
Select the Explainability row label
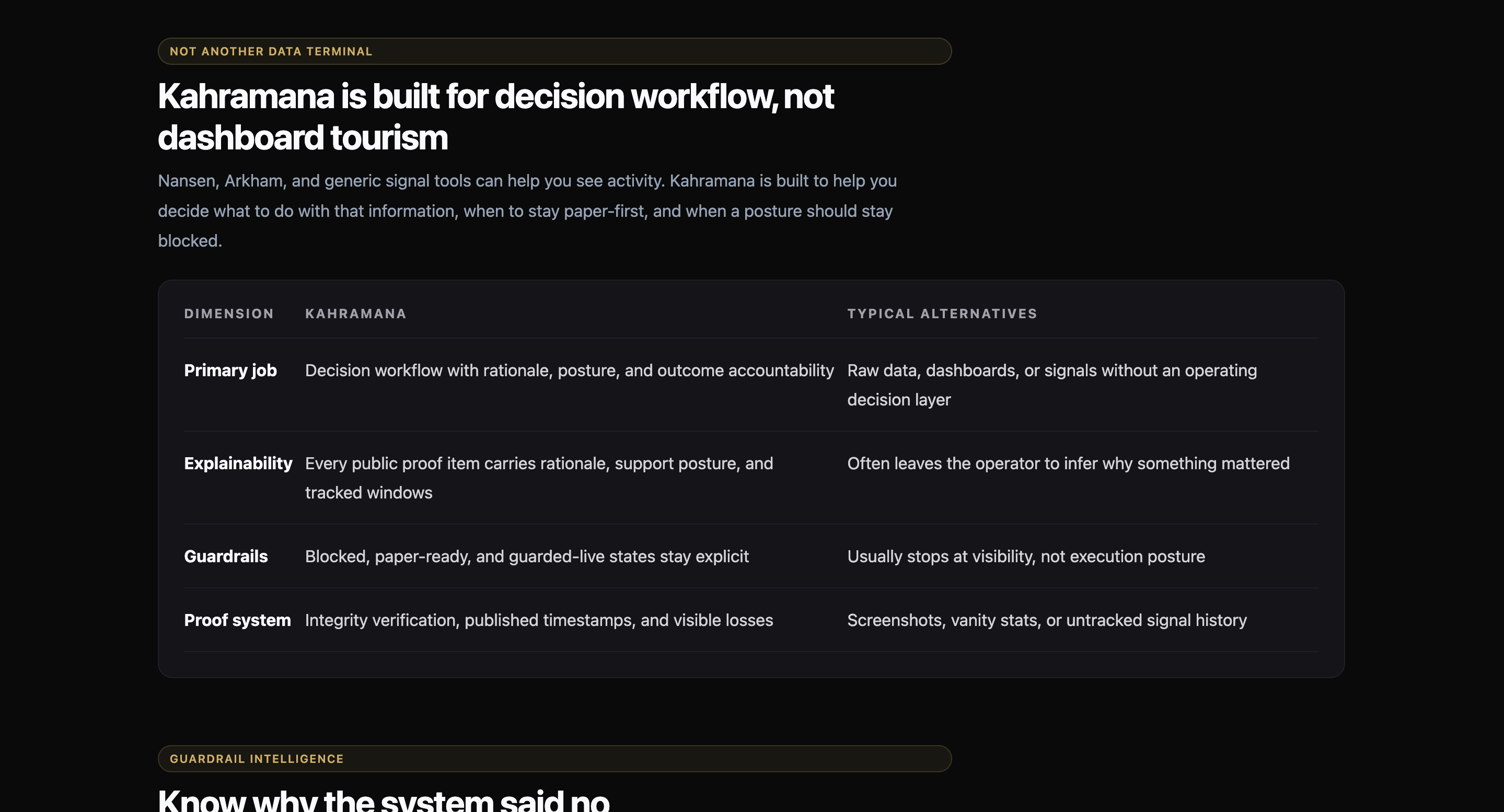[x=238, y=463]
